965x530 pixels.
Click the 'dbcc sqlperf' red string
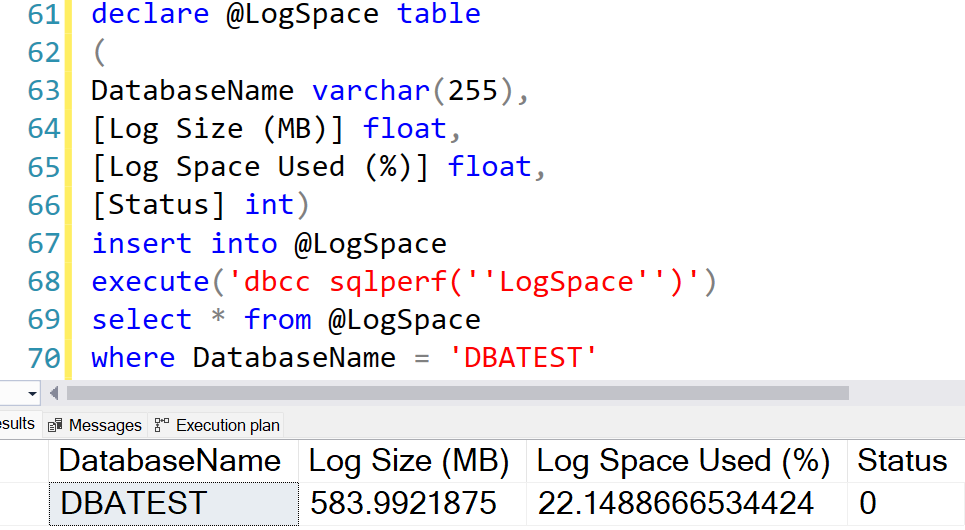pyautogui.click(x=463, y=282)
